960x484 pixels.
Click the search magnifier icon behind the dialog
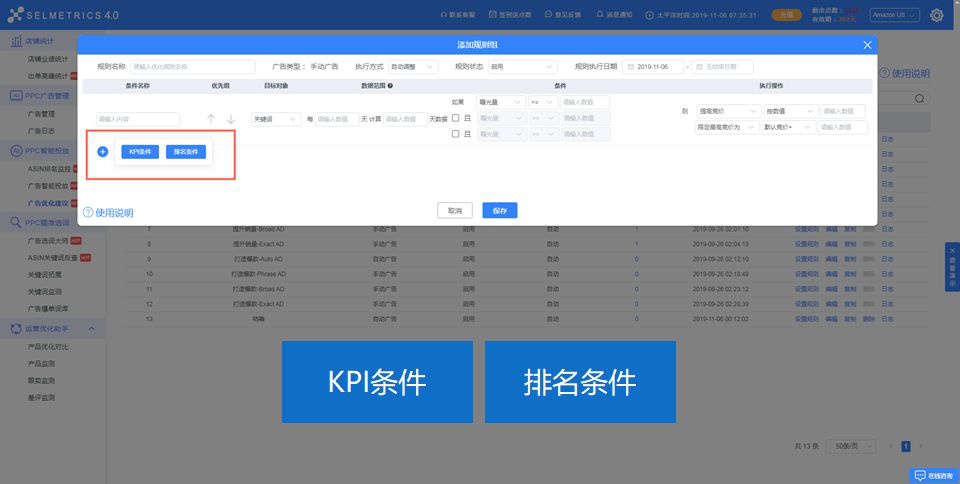(x=920, y=99)
